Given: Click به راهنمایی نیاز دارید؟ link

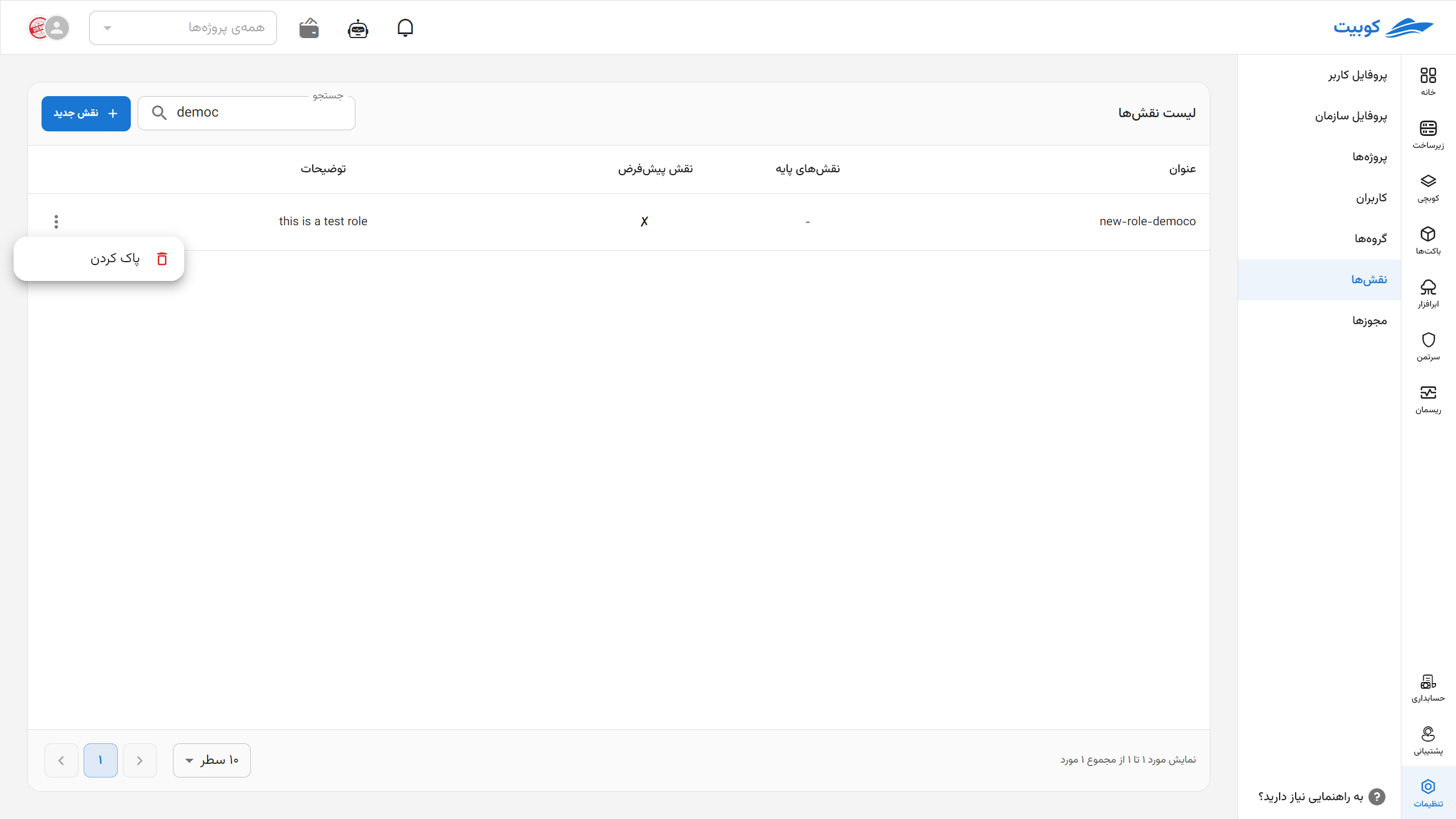Looking at the screenshot, I should (x=1311, y=797).
